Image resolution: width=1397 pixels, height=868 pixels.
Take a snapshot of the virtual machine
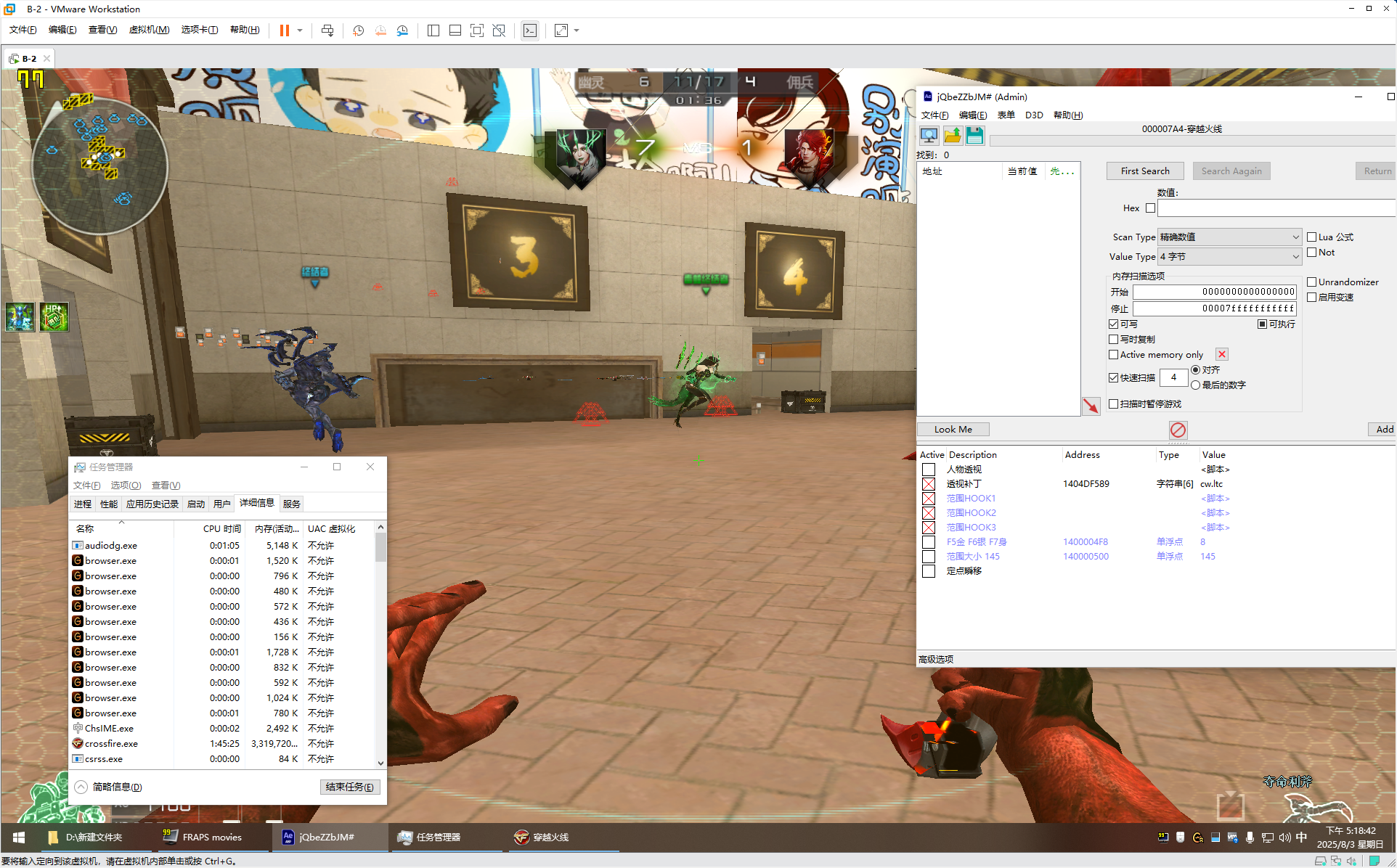[358, 30]
